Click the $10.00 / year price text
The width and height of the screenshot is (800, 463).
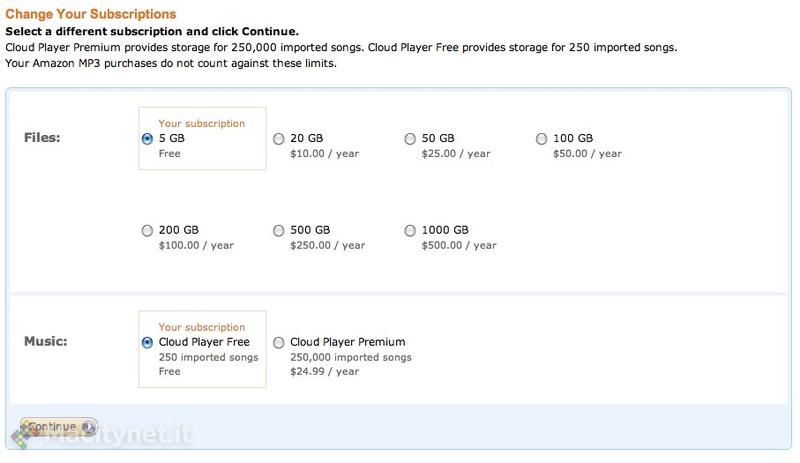324,154
